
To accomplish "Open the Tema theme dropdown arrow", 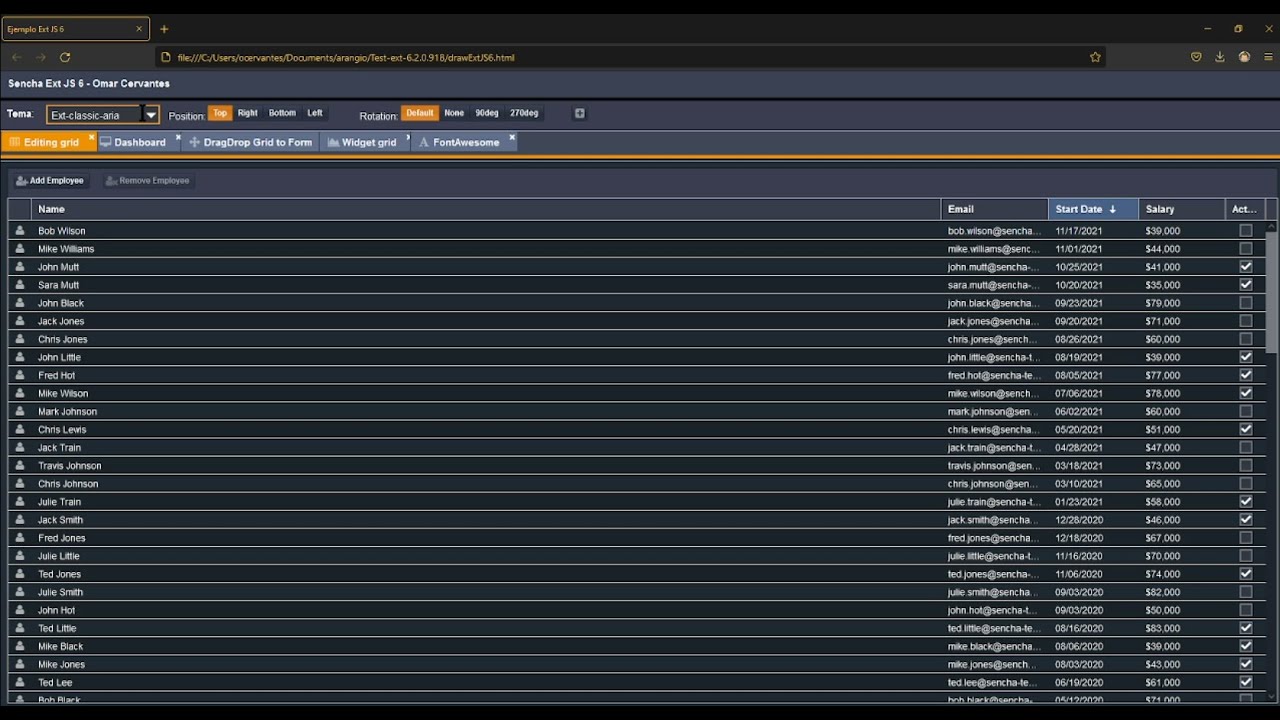I will point(150,115).
